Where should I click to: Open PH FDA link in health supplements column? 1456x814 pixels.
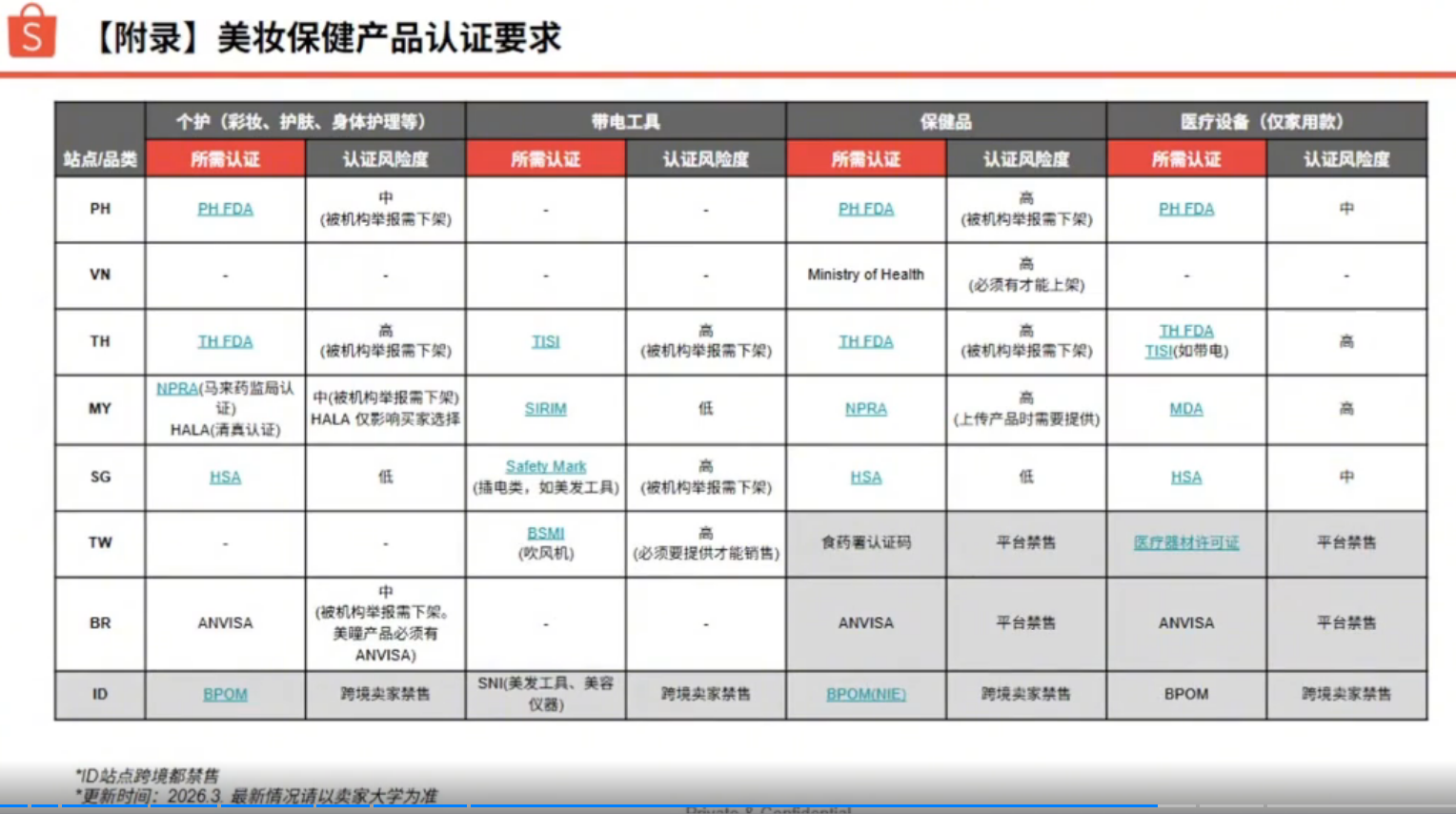[866, 209]
